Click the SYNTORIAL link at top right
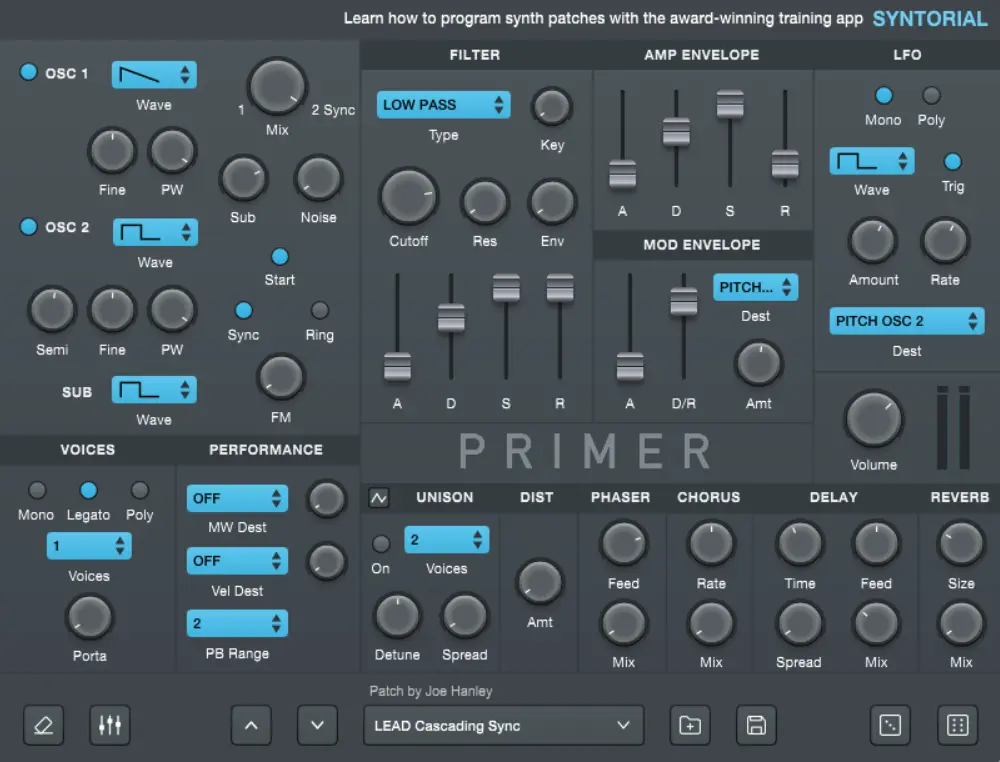The height and width of the screenshot is (762, 1000). point(929,18)
